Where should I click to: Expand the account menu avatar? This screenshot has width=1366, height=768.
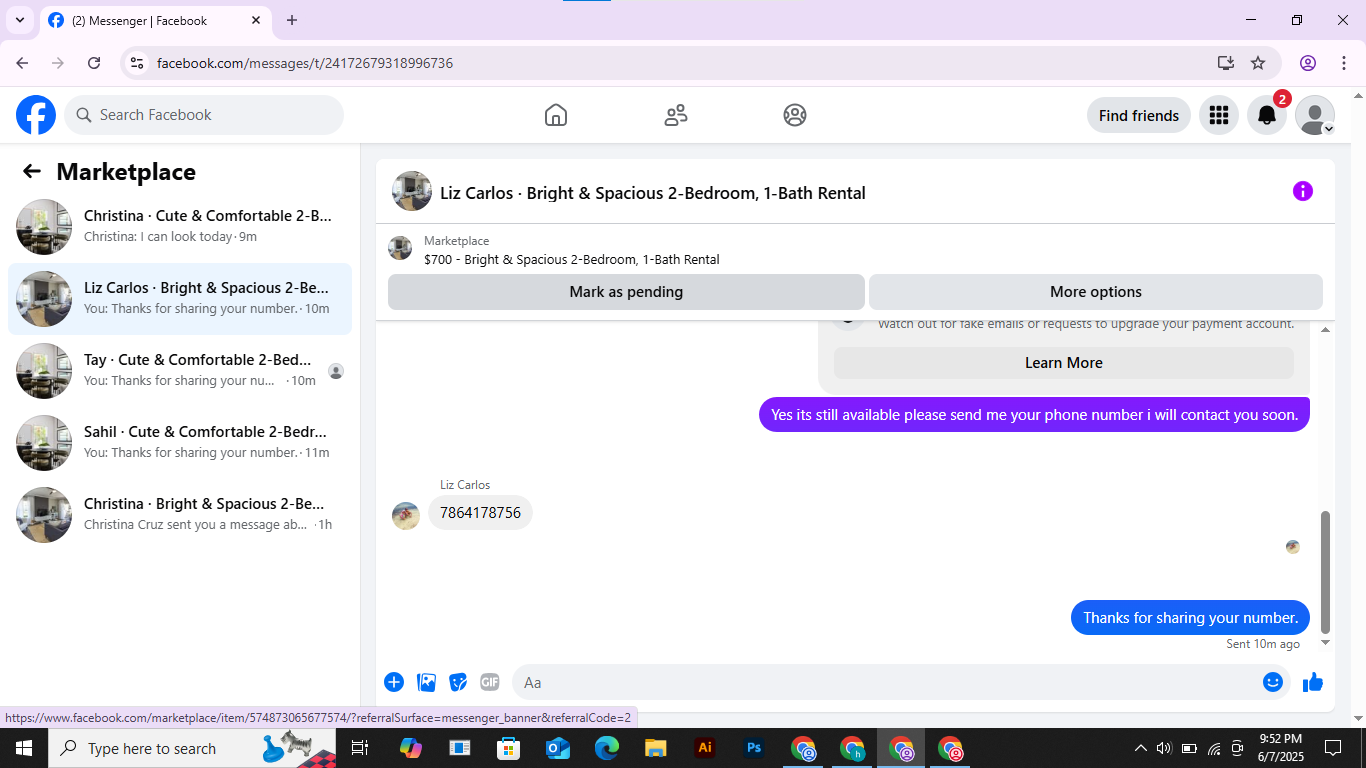pyautogui.click(x=1315, y=115)
